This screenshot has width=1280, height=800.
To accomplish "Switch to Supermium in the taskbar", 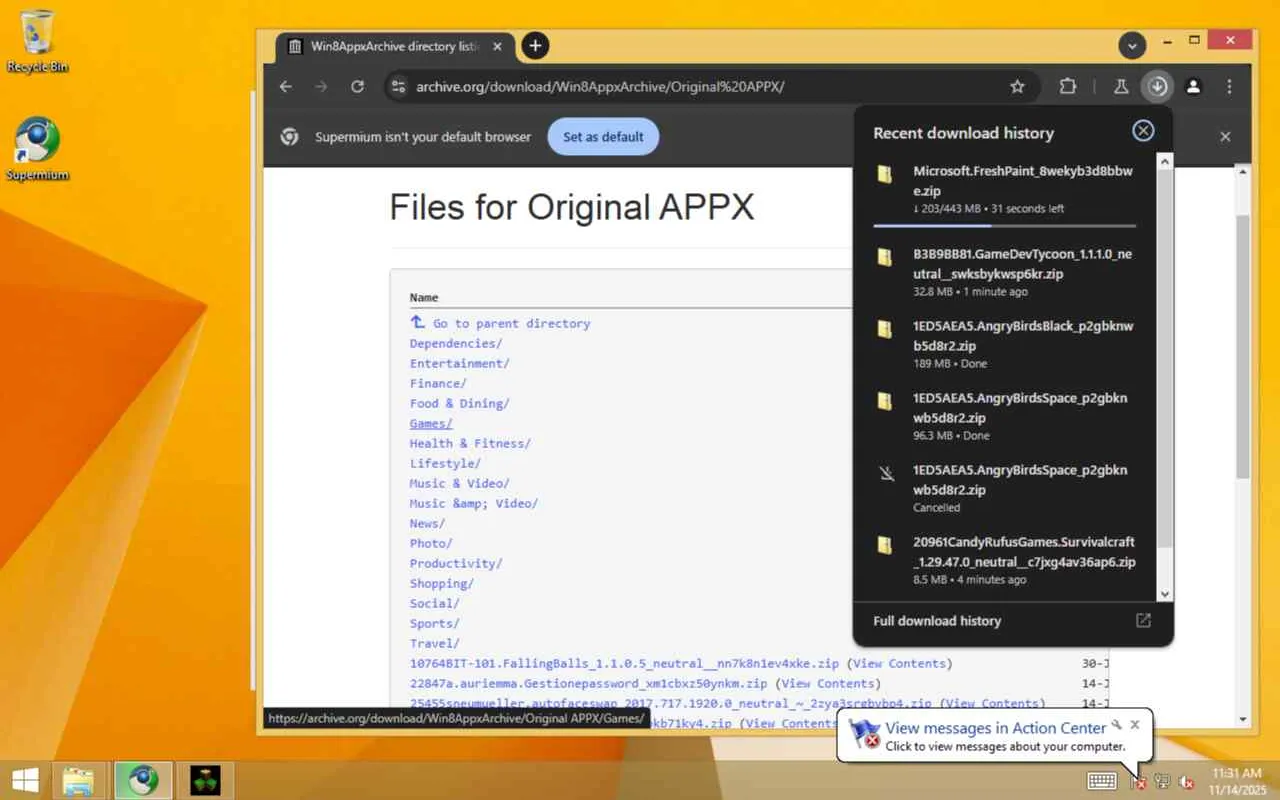I will tap(143, 780).
